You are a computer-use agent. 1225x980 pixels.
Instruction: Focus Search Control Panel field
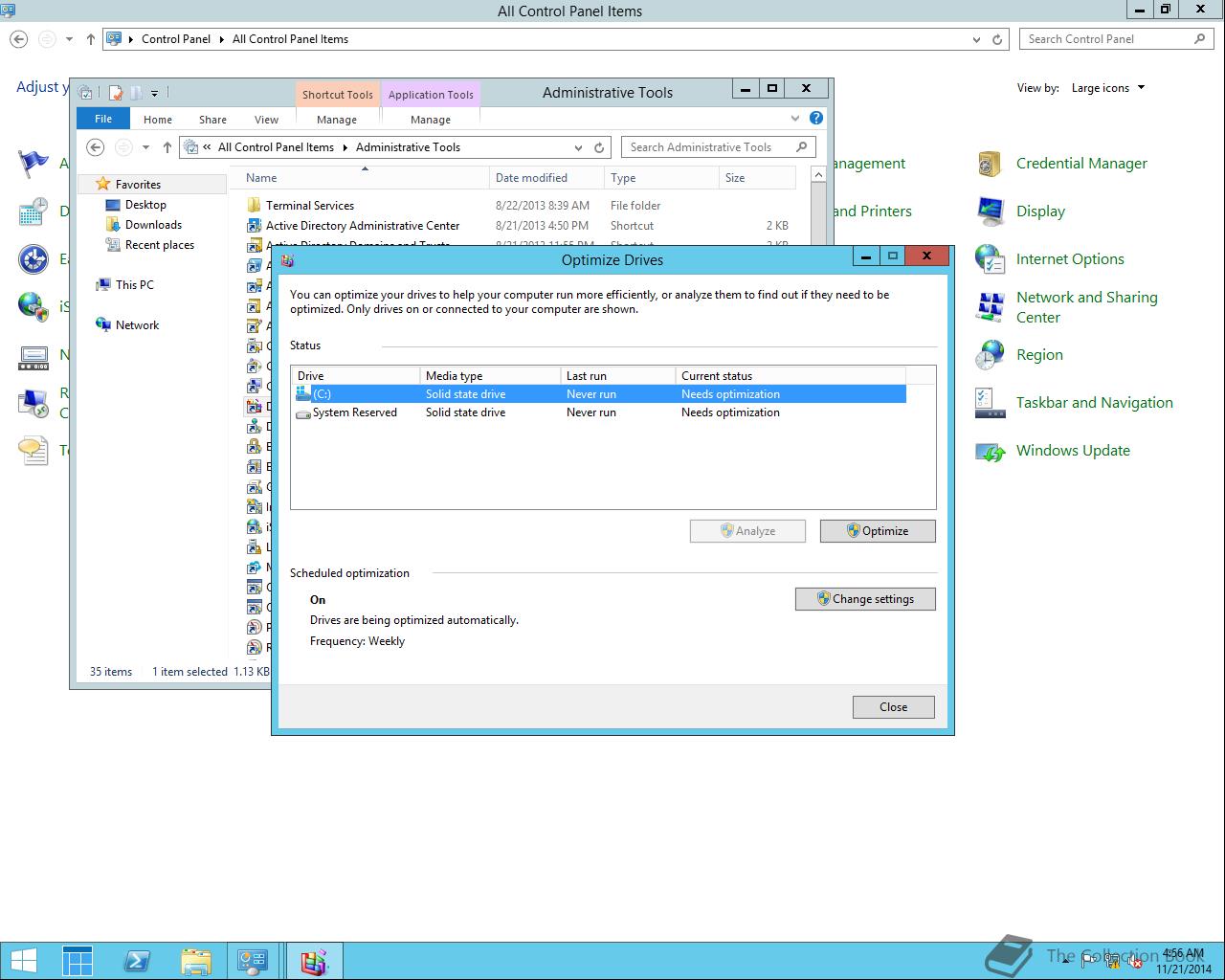(1105, 39)
